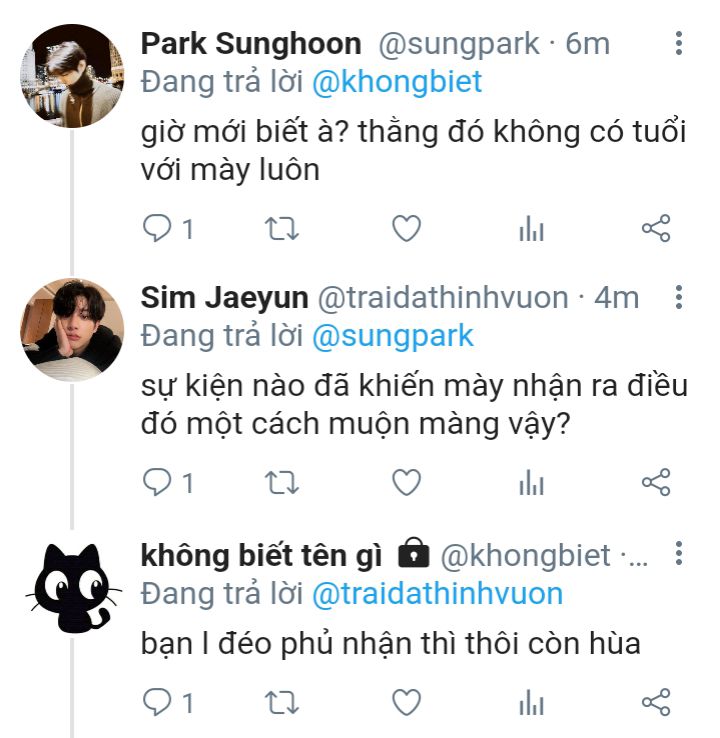Screen dimensions: 720x738
Task: Click the @traidathinhvuon mention link
Action: 437,594
